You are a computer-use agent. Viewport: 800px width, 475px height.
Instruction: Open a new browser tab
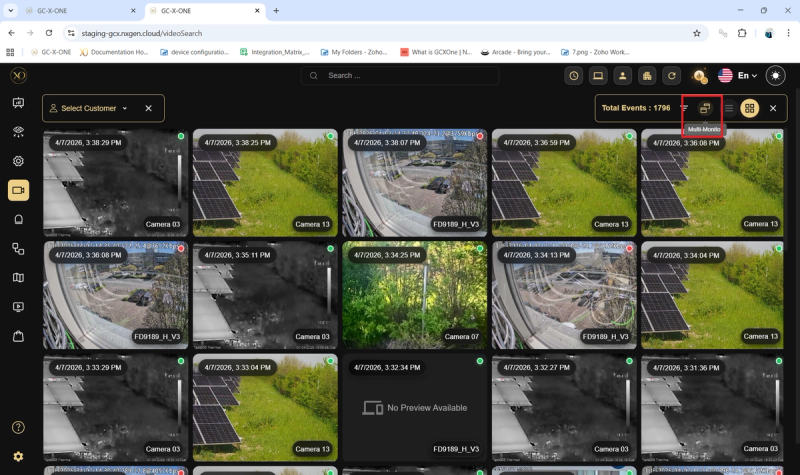(x=276, y=10)
